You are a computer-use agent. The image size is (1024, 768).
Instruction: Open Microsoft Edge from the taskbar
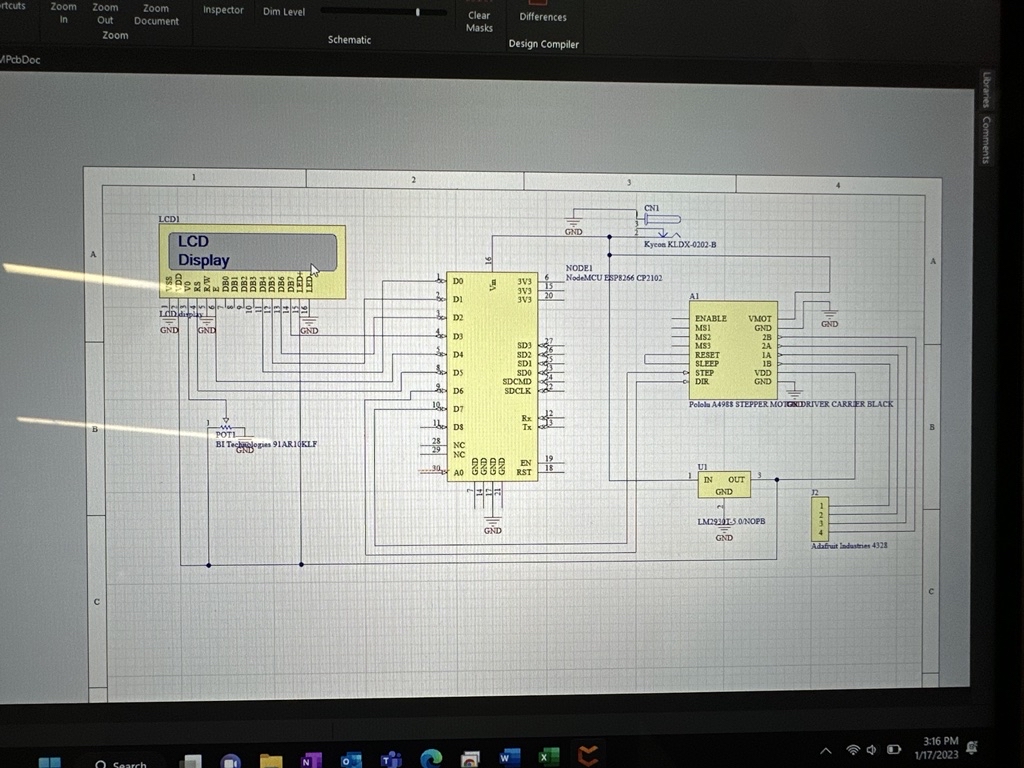pyautogui.click(x=430, y=759)
